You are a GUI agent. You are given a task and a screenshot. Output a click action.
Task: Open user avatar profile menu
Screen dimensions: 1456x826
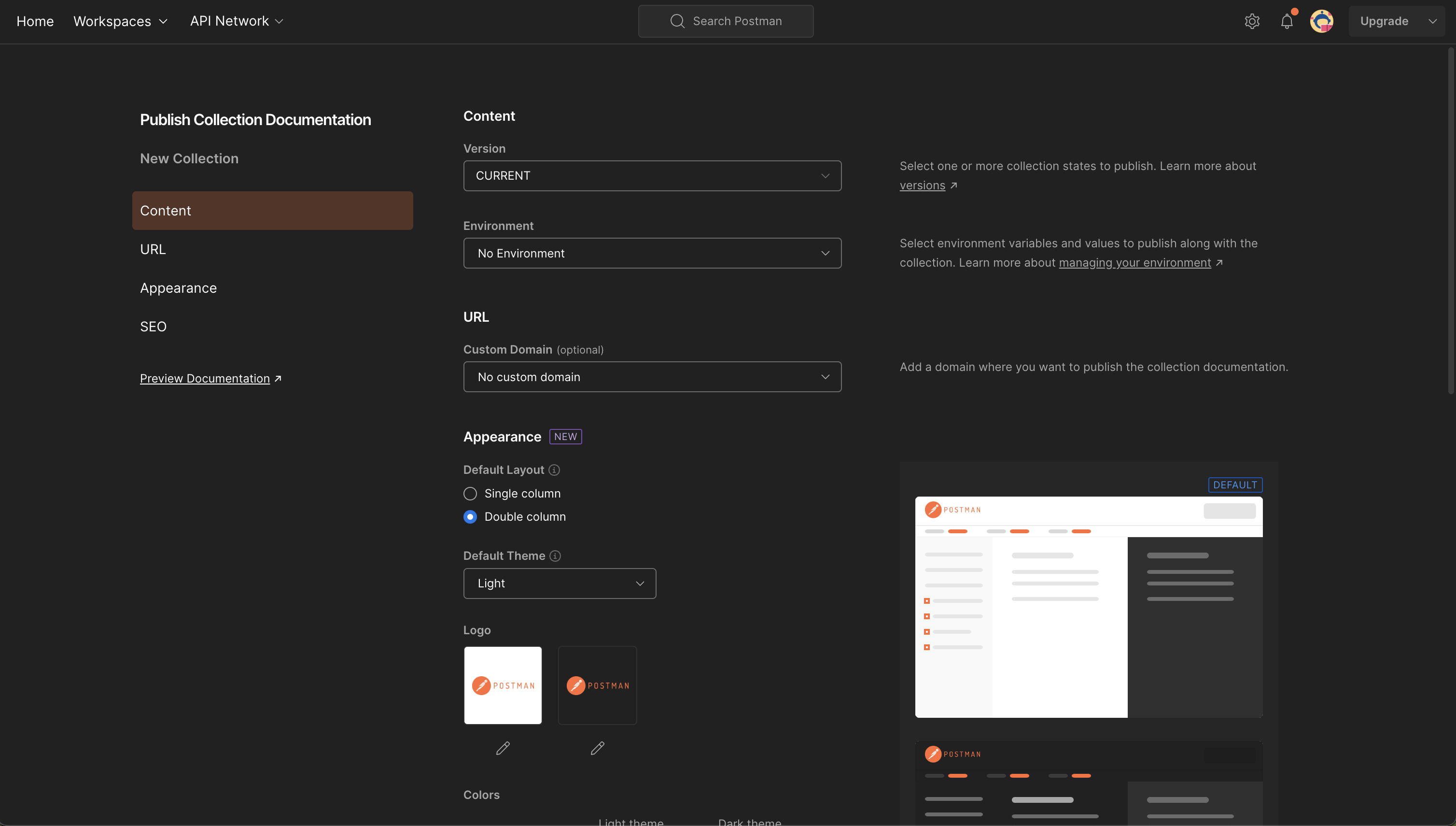point(1322,22)
